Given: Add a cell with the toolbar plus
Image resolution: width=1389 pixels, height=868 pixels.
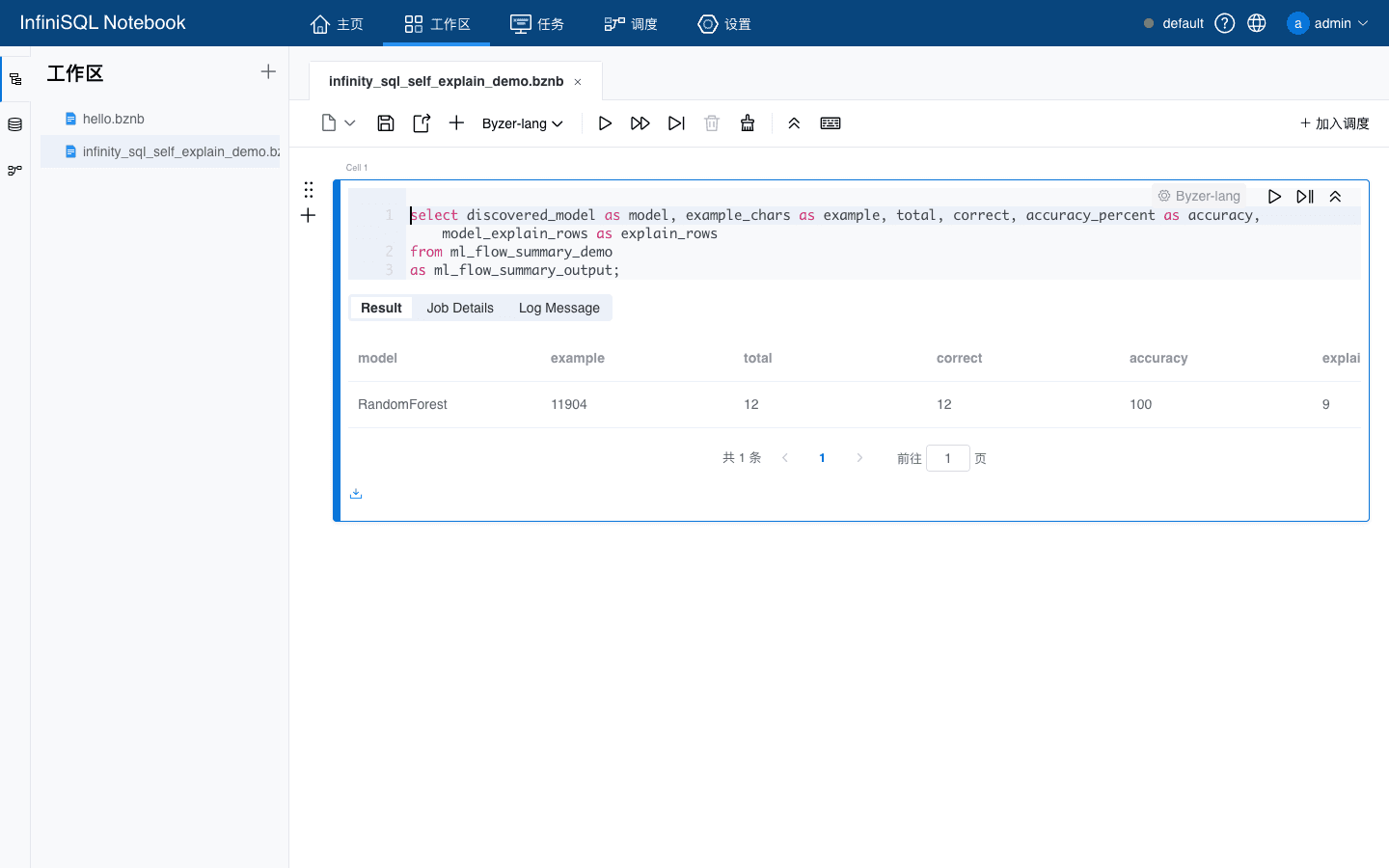Looking at the screenshot, I should click(x=457, y=123).
